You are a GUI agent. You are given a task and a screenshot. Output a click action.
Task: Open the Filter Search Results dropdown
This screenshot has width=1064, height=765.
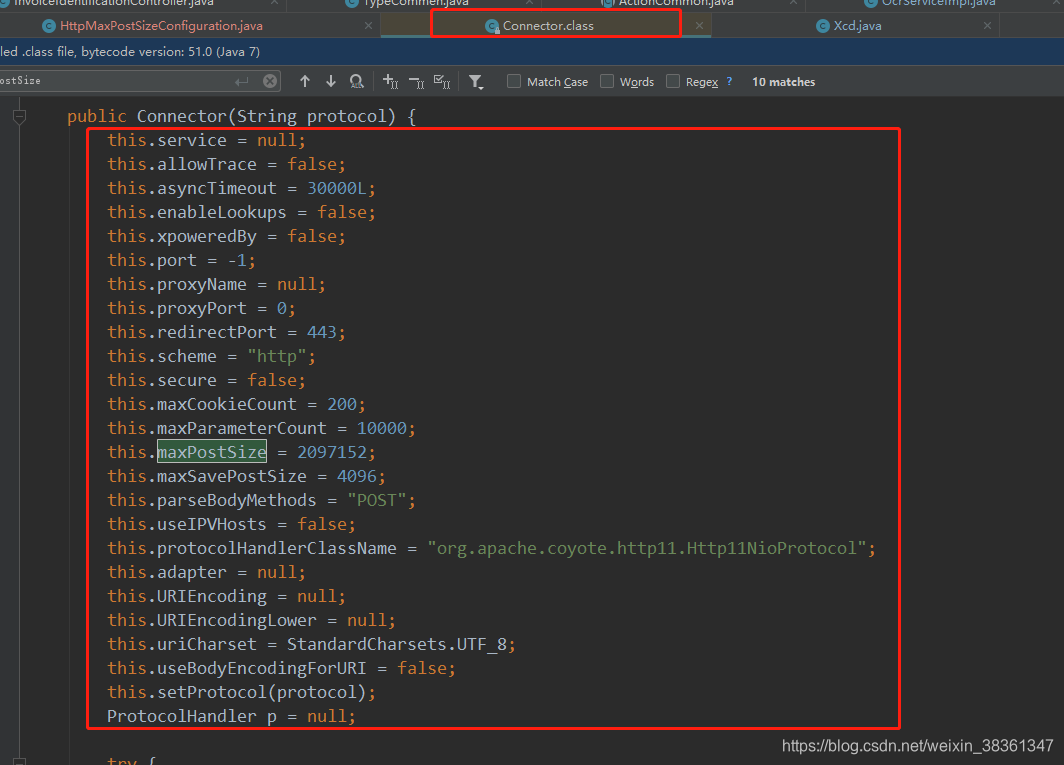coord(477,82)
